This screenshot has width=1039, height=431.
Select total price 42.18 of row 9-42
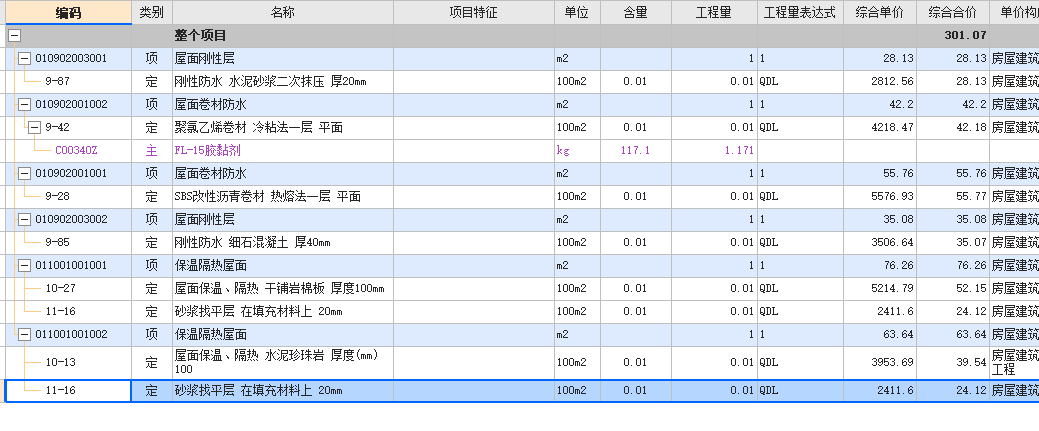(953, 127)
